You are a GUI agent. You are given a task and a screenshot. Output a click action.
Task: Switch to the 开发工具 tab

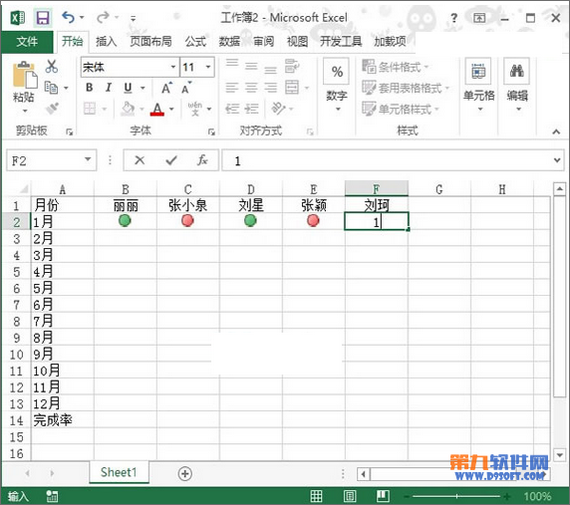(x=341, y=41)
